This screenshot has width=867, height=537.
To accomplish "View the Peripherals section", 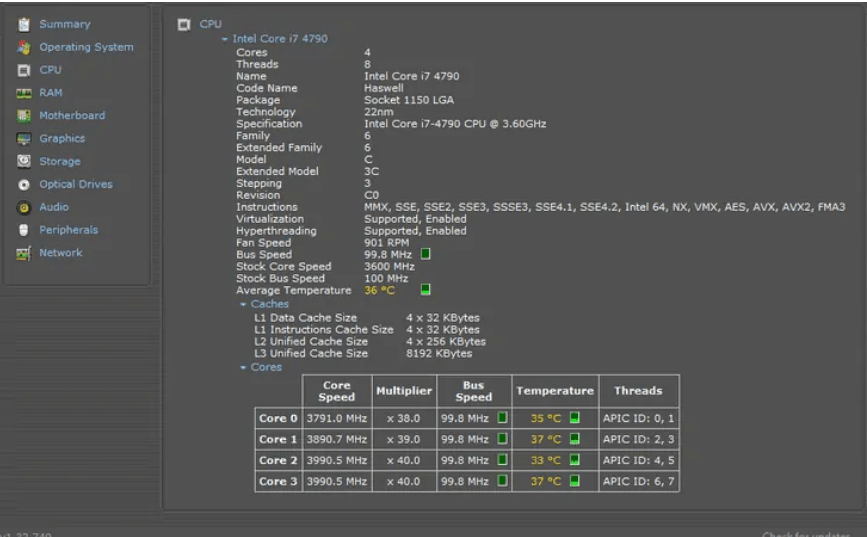I will pyautogui.click(x=69, y=230).
